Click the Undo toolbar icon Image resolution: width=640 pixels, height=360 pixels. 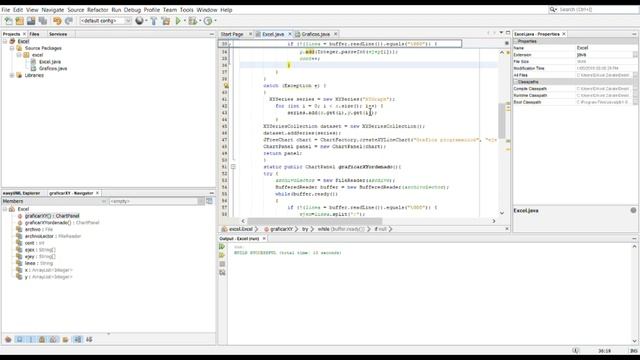coord(57,21)
